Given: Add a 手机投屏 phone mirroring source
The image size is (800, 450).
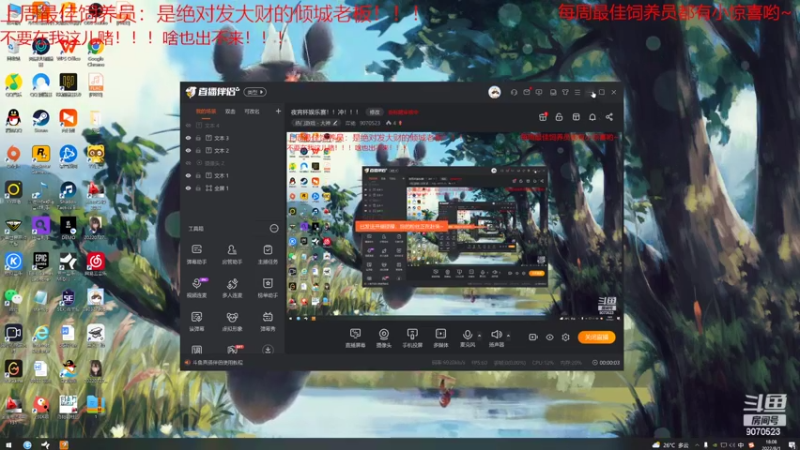Looking at the screenshot, I should (412, 338).
